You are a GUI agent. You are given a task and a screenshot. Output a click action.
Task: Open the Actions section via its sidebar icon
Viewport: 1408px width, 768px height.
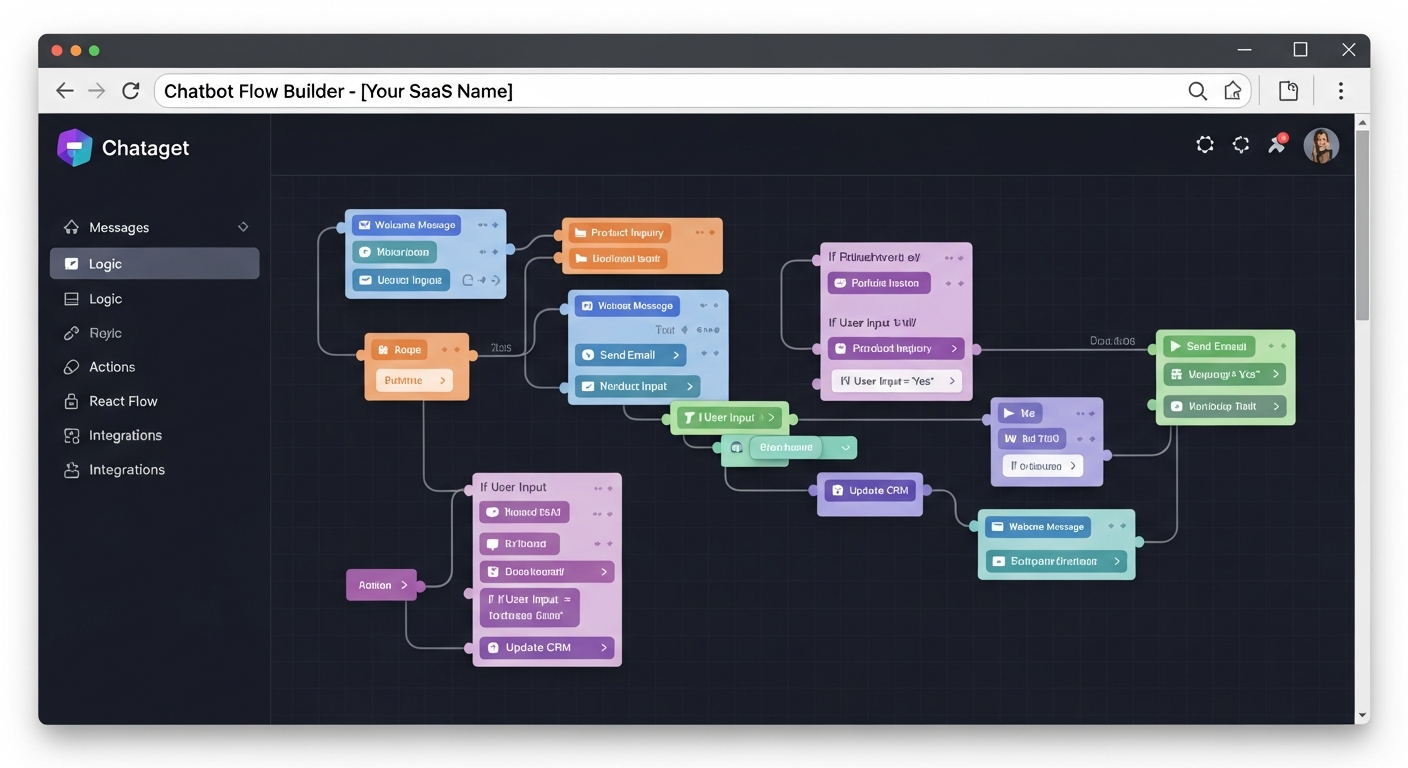tap(71, 367)
